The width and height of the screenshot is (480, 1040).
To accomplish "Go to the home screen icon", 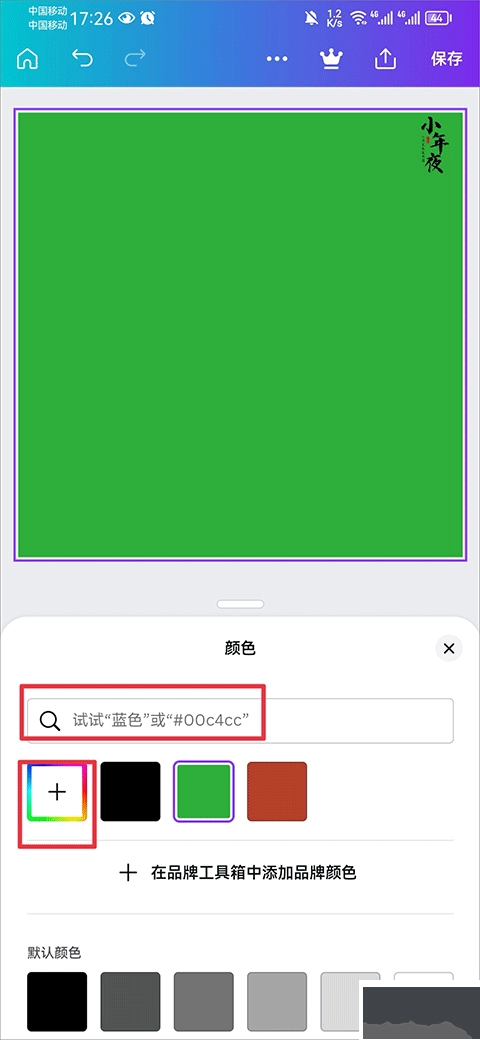I will [27, 59].
